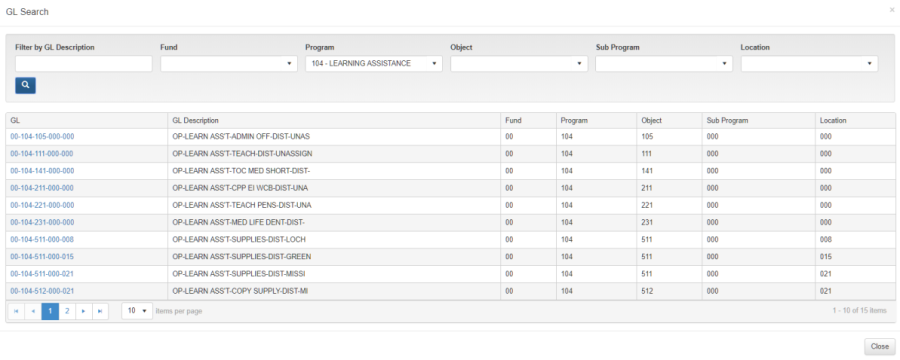This screenshot has width=900, height=360.
Task: Open GL link 00-104-231-000-000
Action: pos(42,222)
